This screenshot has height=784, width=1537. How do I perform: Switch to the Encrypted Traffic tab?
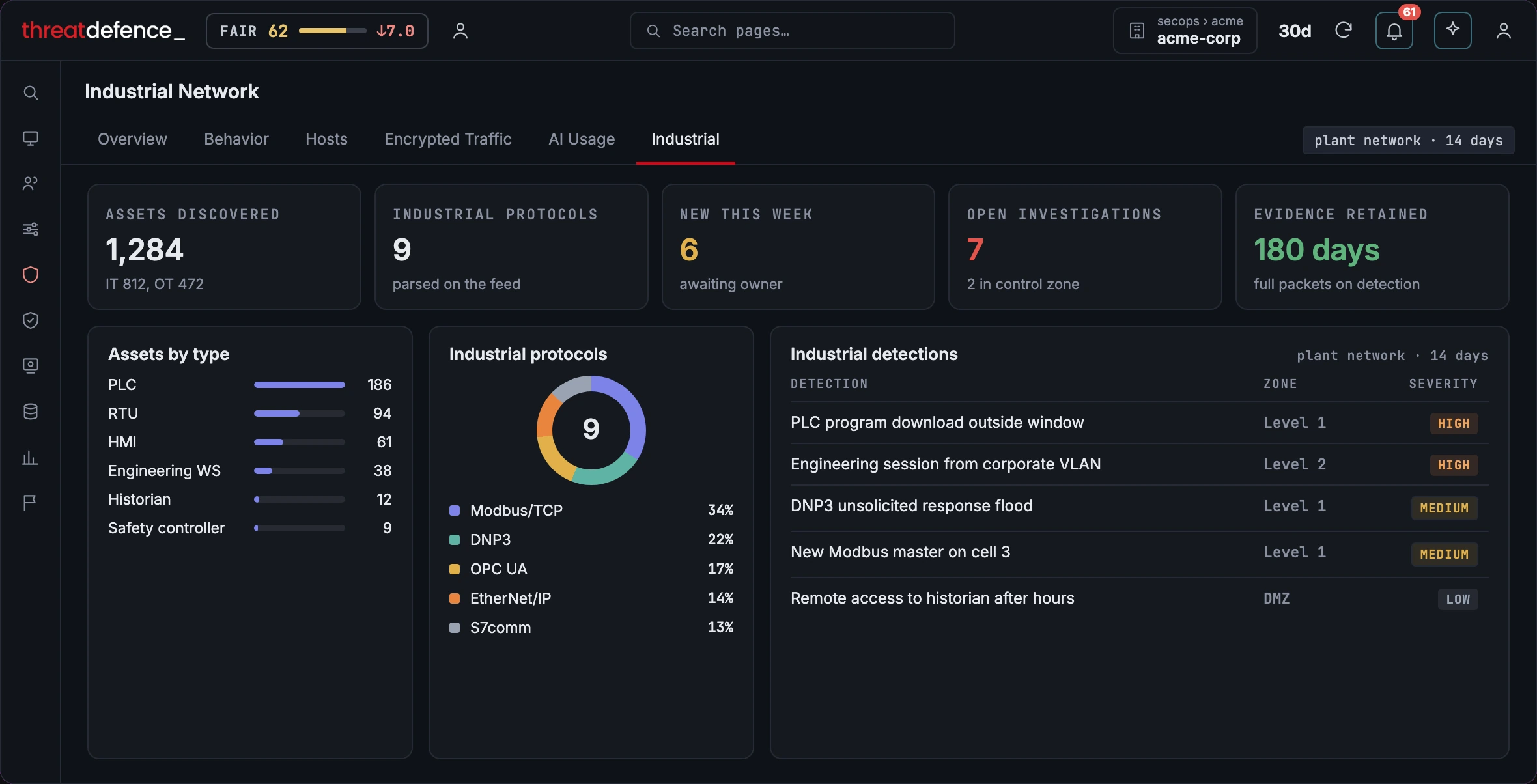click(x=448, y=139)
